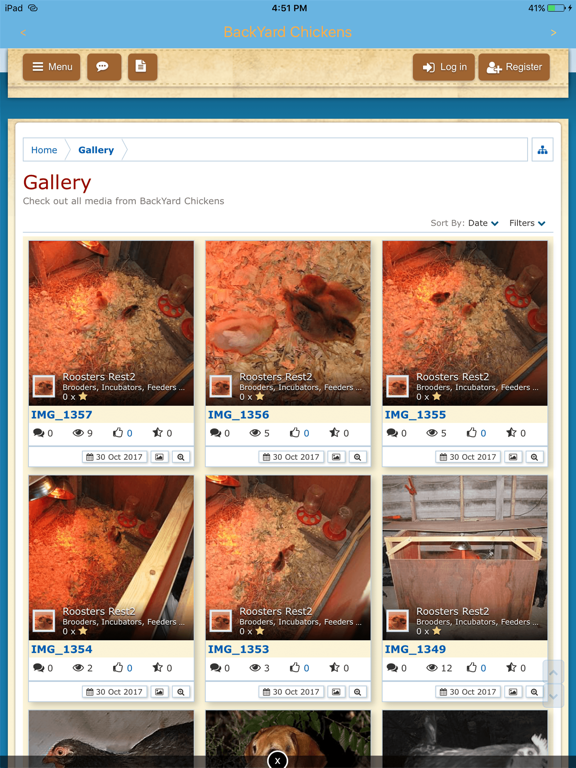576x768 pixels.
Task: Click the Register button
Action: [514, 67]
